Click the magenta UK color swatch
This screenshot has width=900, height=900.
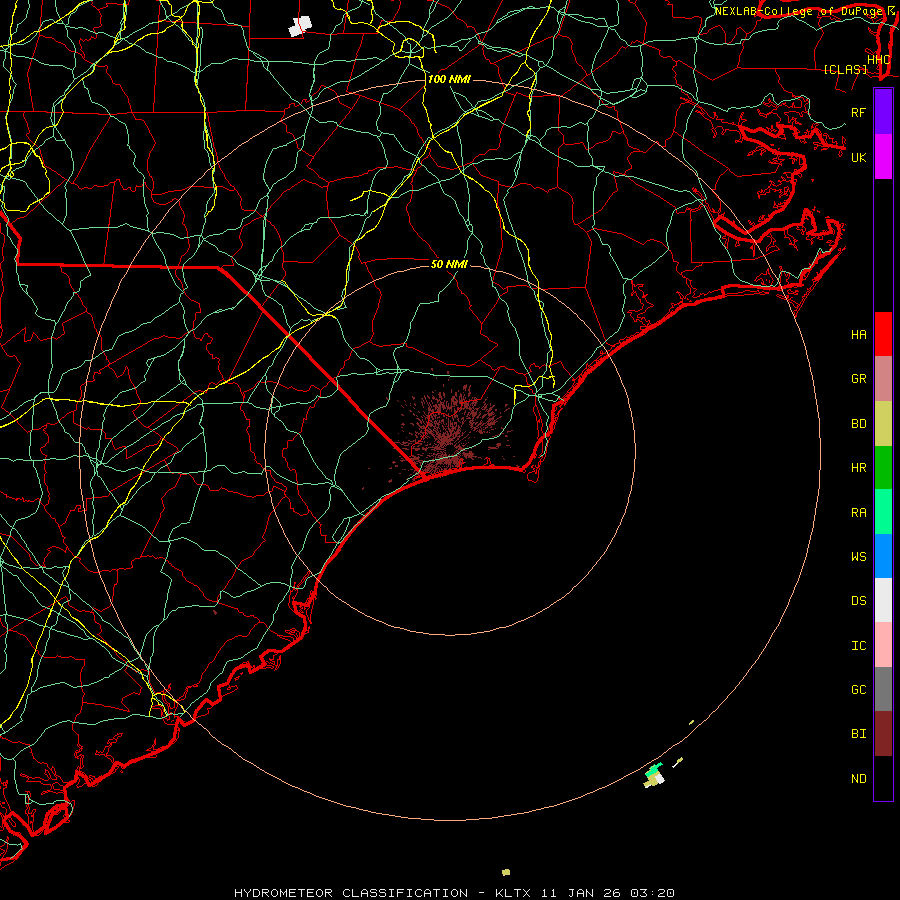click(883, 157)
